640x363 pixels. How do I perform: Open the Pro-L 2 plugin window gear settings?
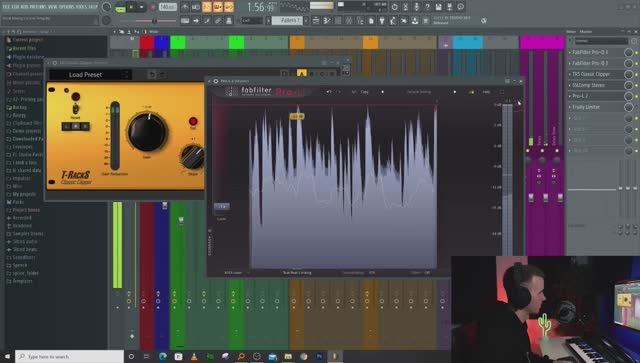216,81
